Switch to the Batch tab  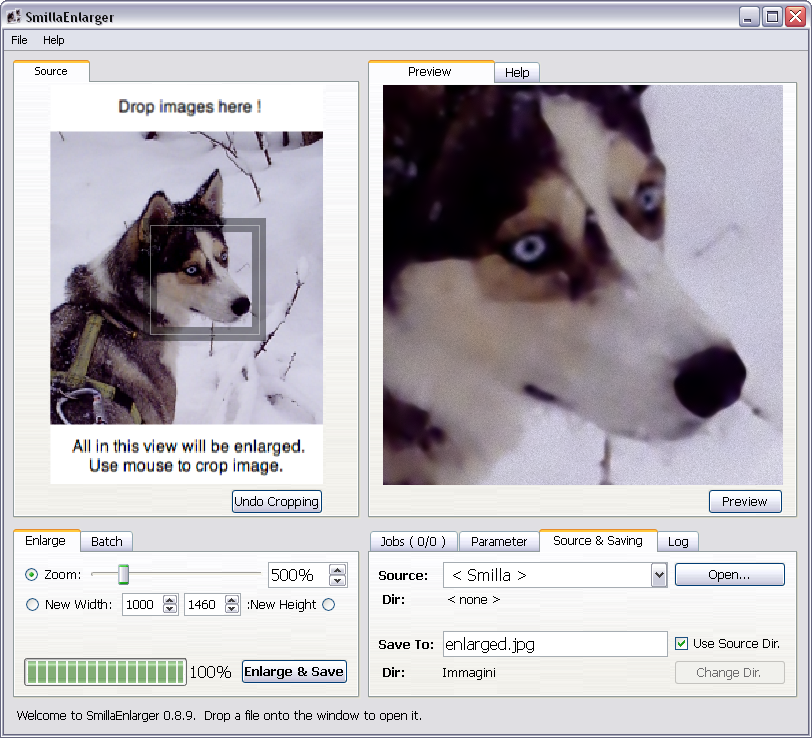click(x=106, y=541)
